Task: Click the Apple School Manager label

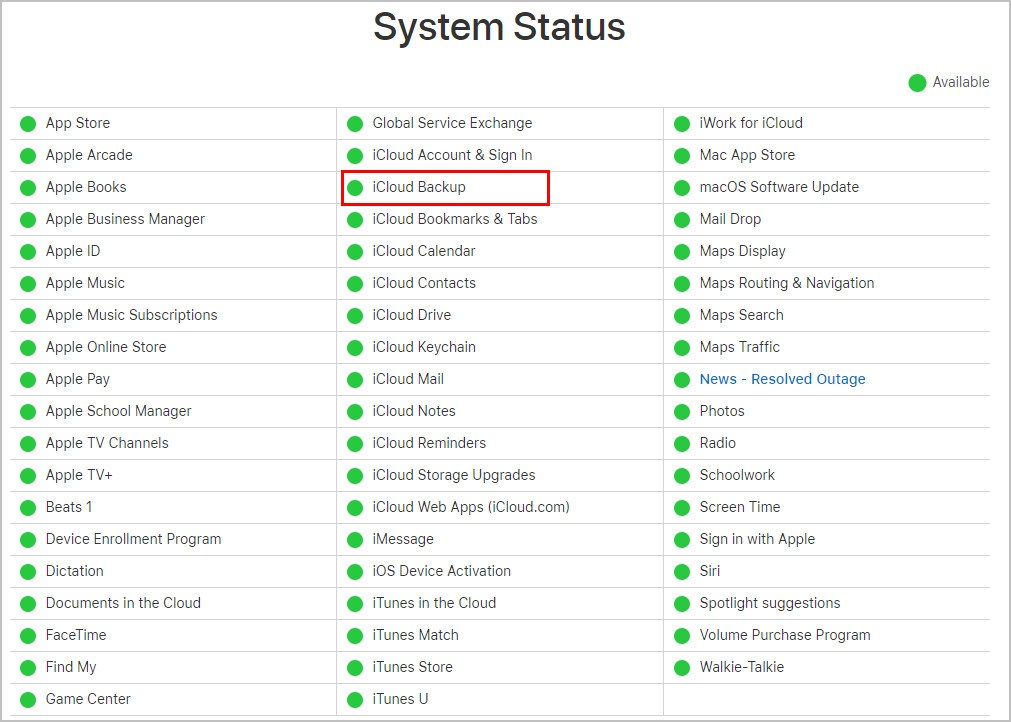Action: 119,411
